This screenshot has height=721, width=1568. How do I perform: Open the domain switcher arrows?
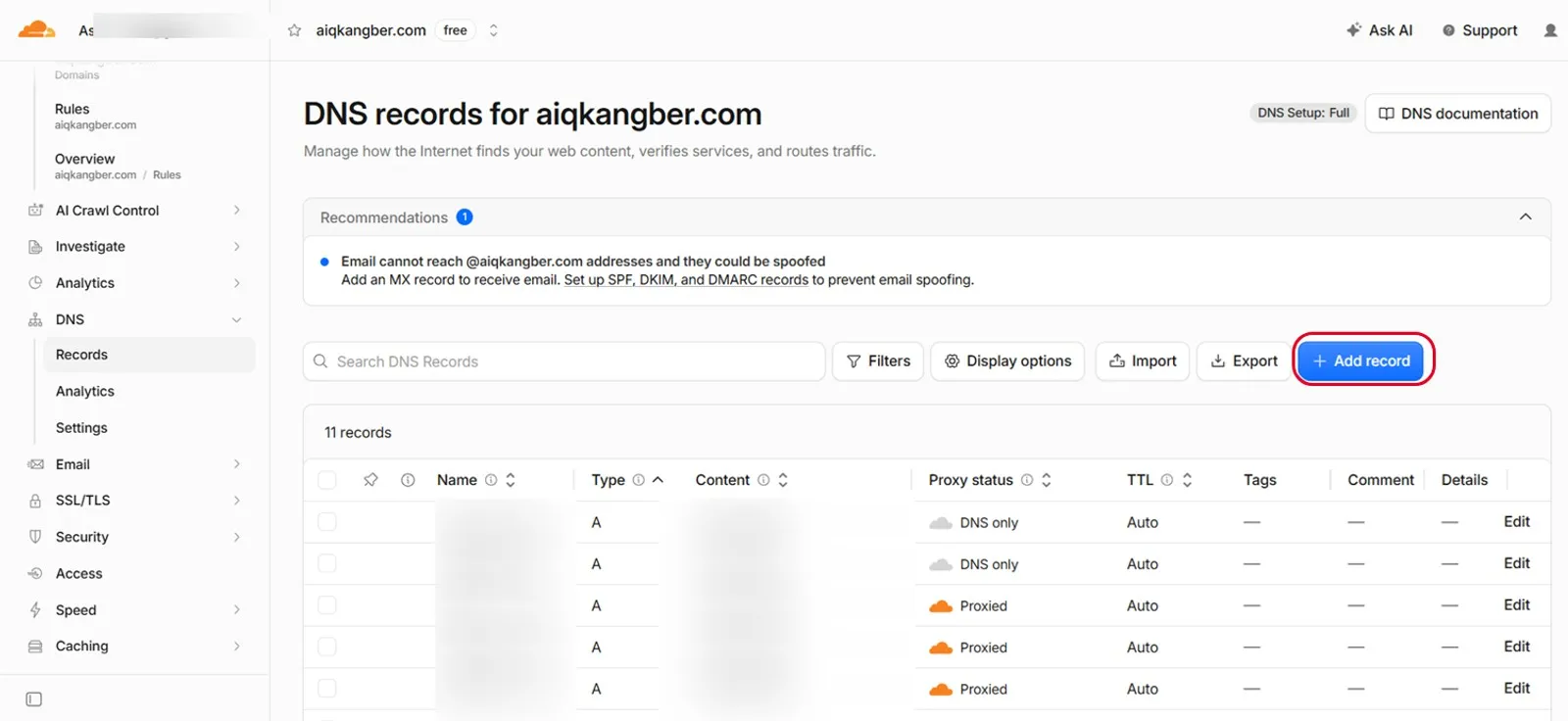(x=494, y=30)
